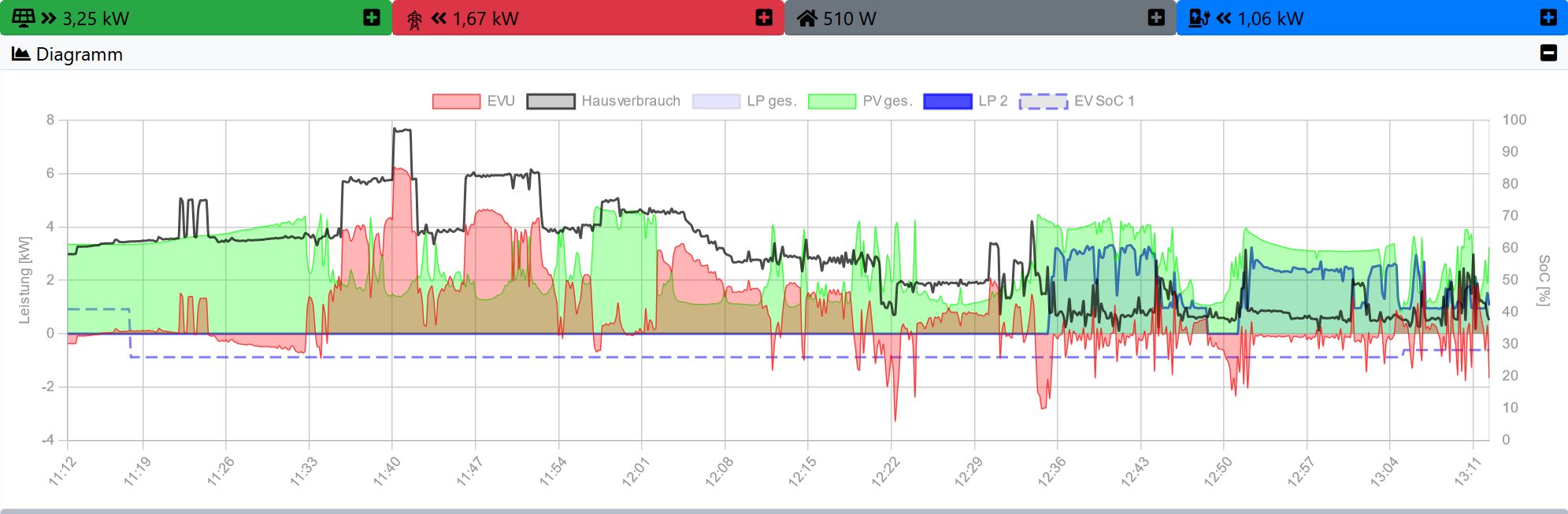1568x514 pixels.
Task: Expand the red grid 1,67 kW panel
Action: (x=764, y=17)
